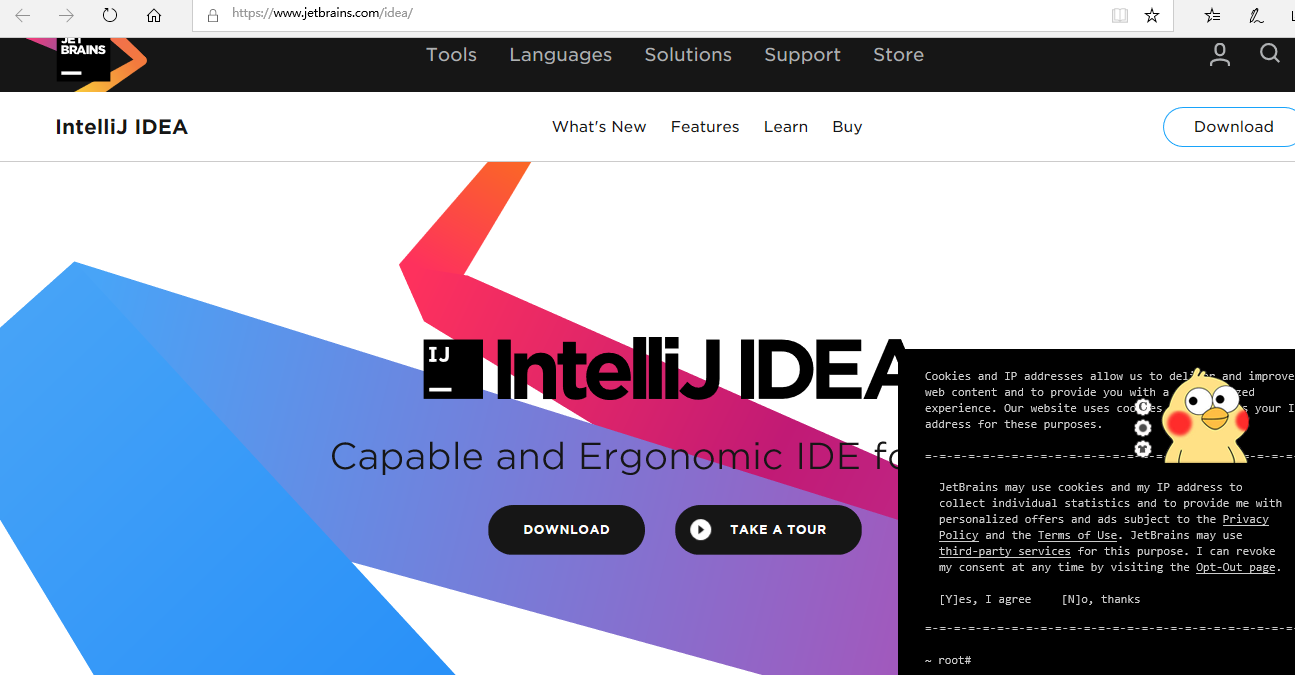Screen dimensions: 1295x675
Task: Click the play icon on Take a Tour
Action: pos(701,529)
